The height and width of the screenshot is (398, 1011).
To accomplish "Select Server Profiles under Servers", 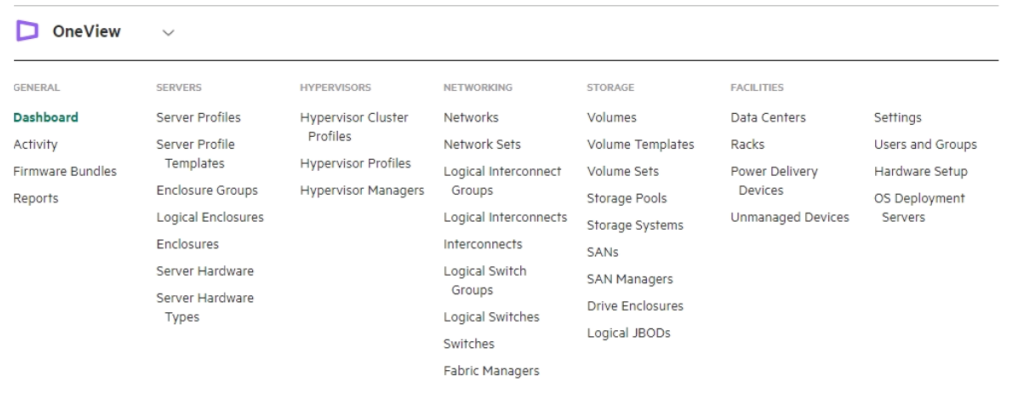I will pyautogui.click(x=199, y=117).
